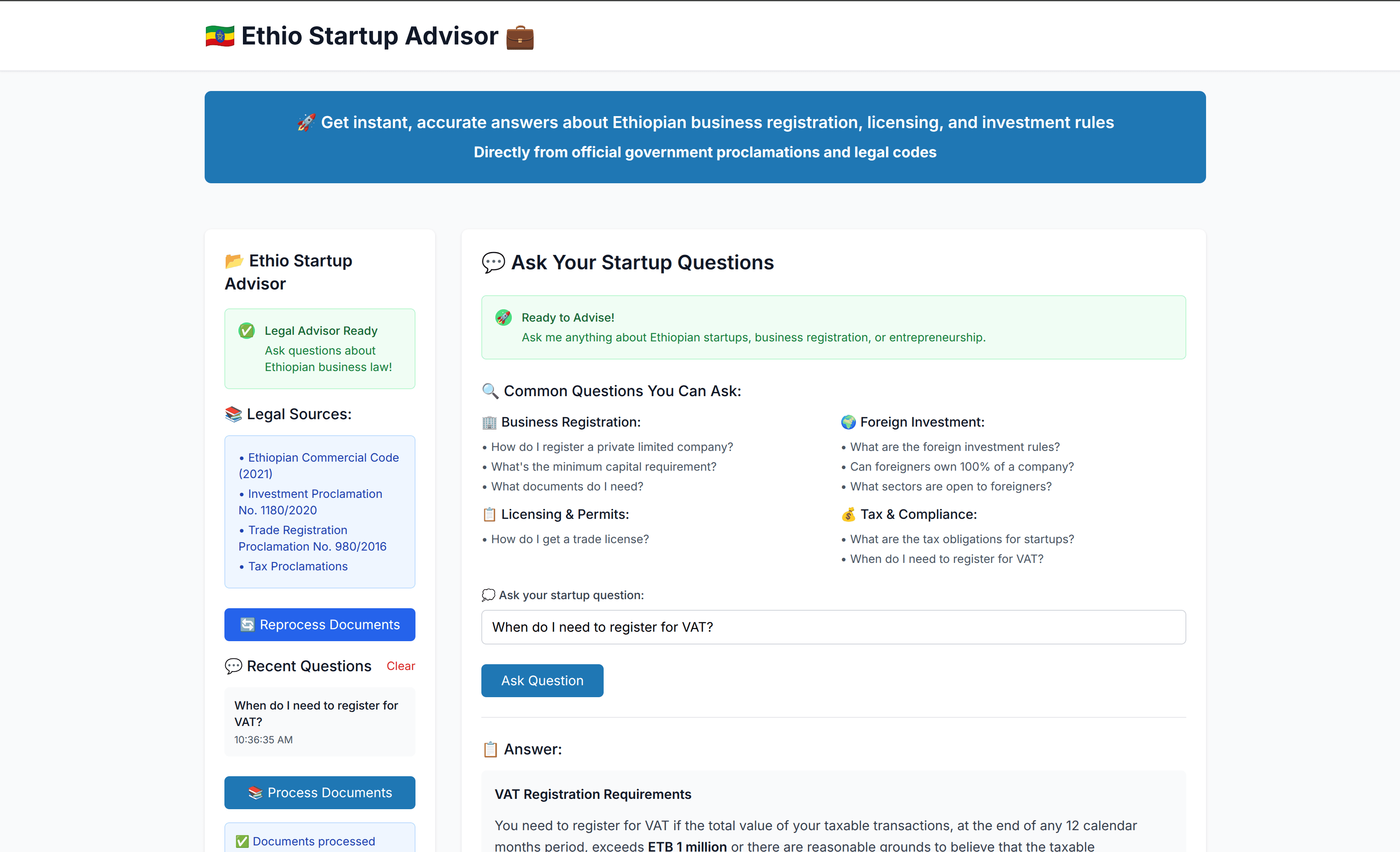Click the green checkmark in Legal Advisor Ready box
The image size is (1400, 852).
[x=246, y=330]
